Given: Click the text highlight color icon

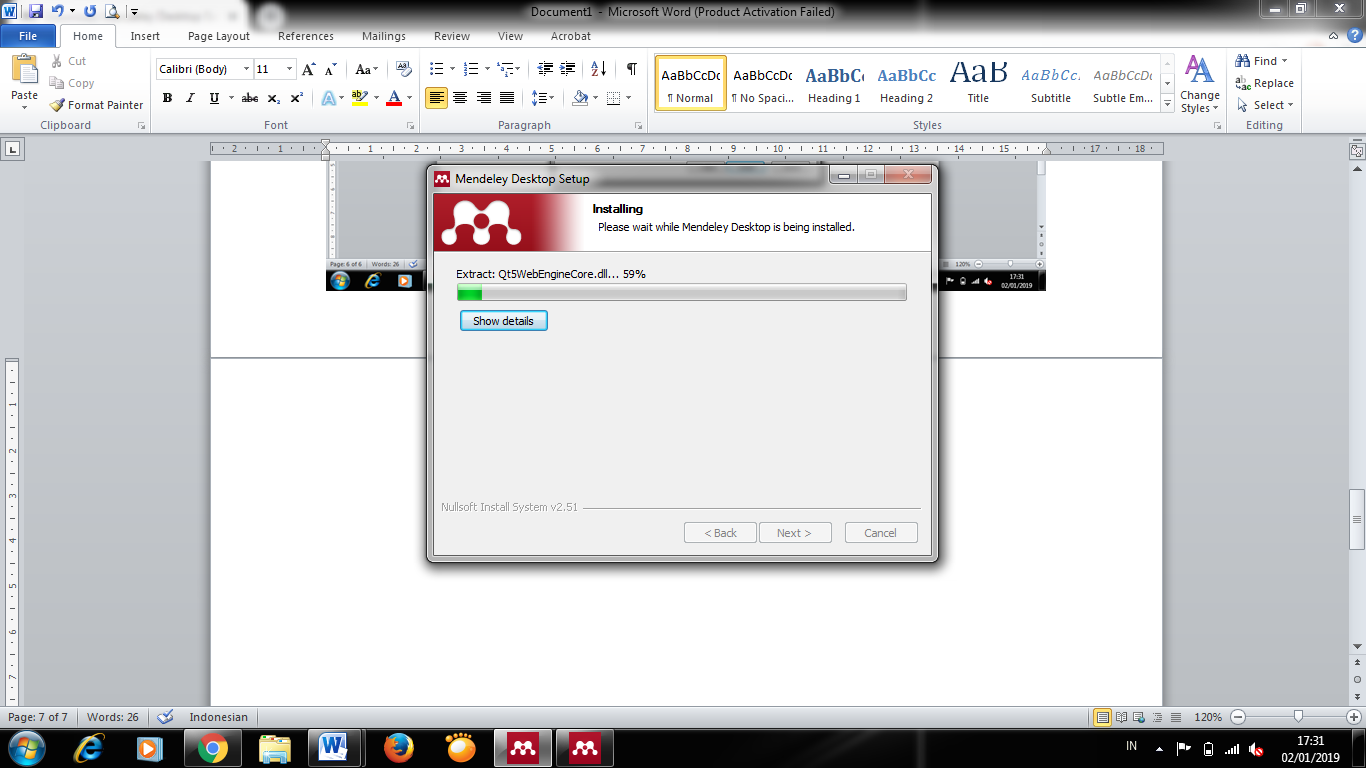Looking at the screenshot, I should pyautogui.click(x=359, y=98).
